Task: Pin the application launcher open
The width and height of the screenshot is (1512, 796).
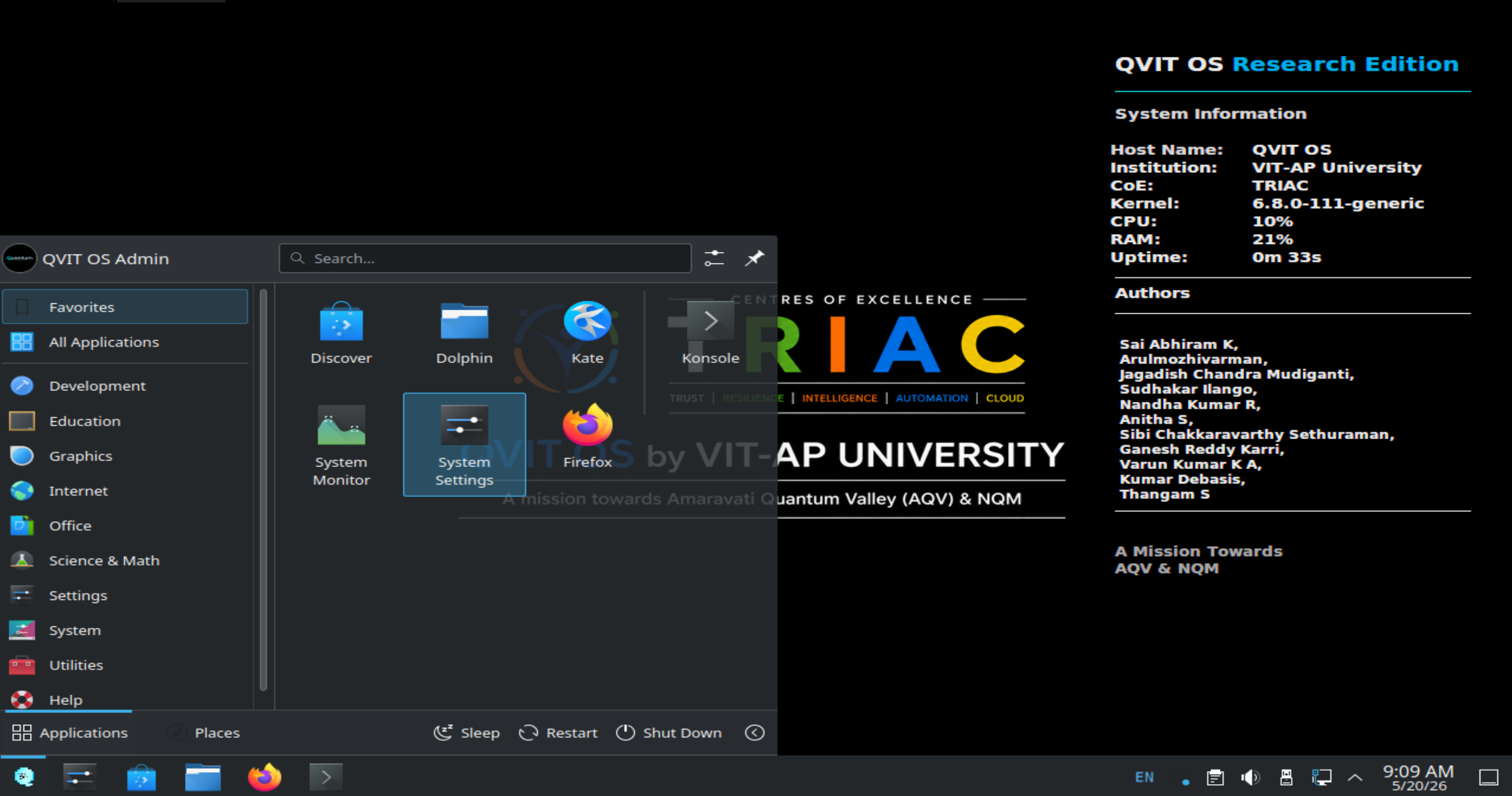Action: coord(754,258)
